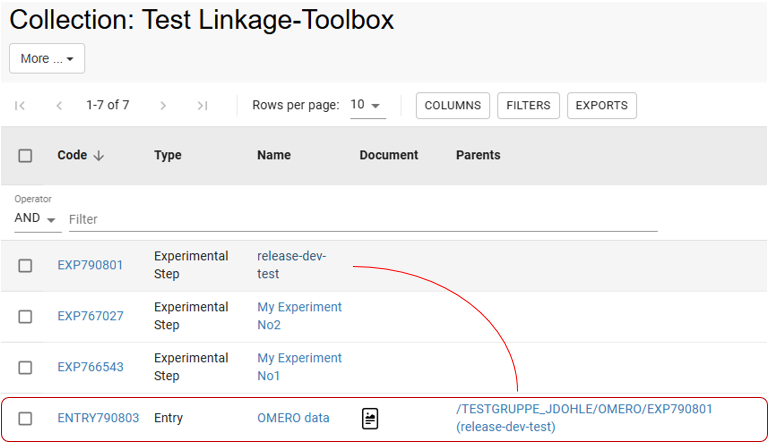Click the document icon for OMERO data

click(x=370, y=418)
